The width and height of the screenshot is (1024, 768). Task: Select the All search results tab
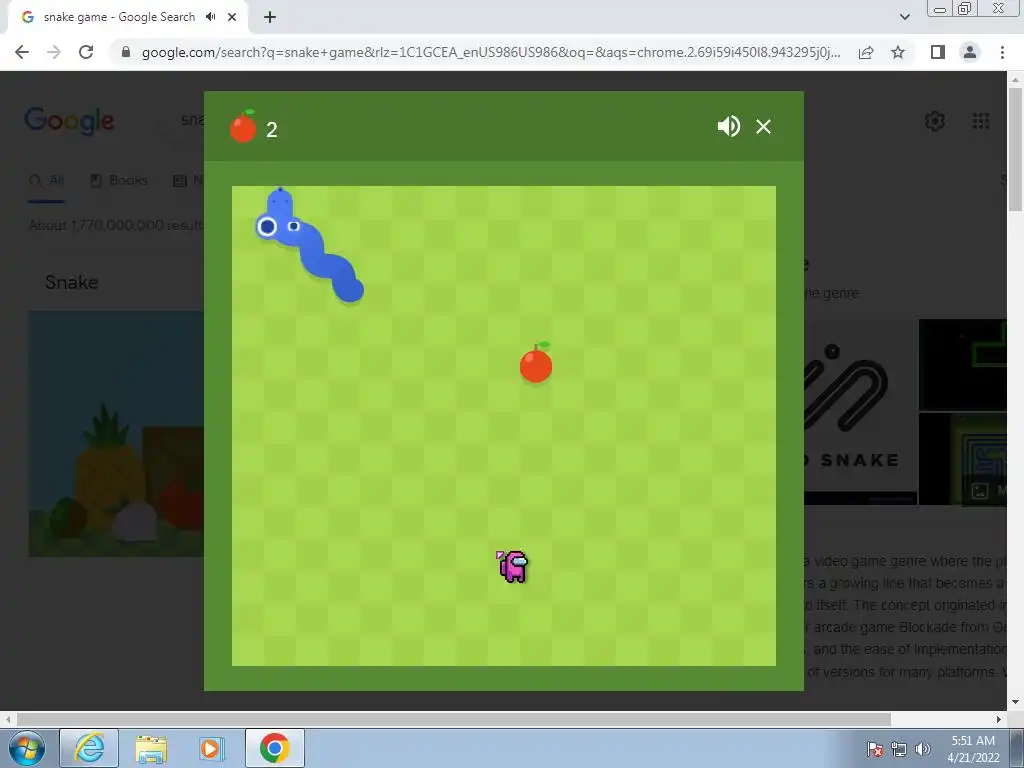click(47, 180)
